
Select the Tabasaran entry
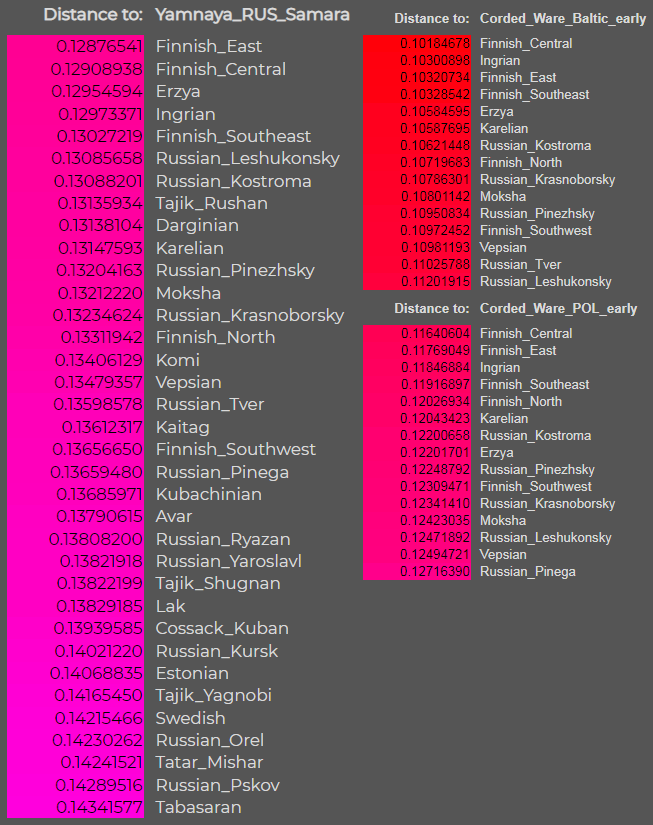pyautogui.click(x=198, y=808)
